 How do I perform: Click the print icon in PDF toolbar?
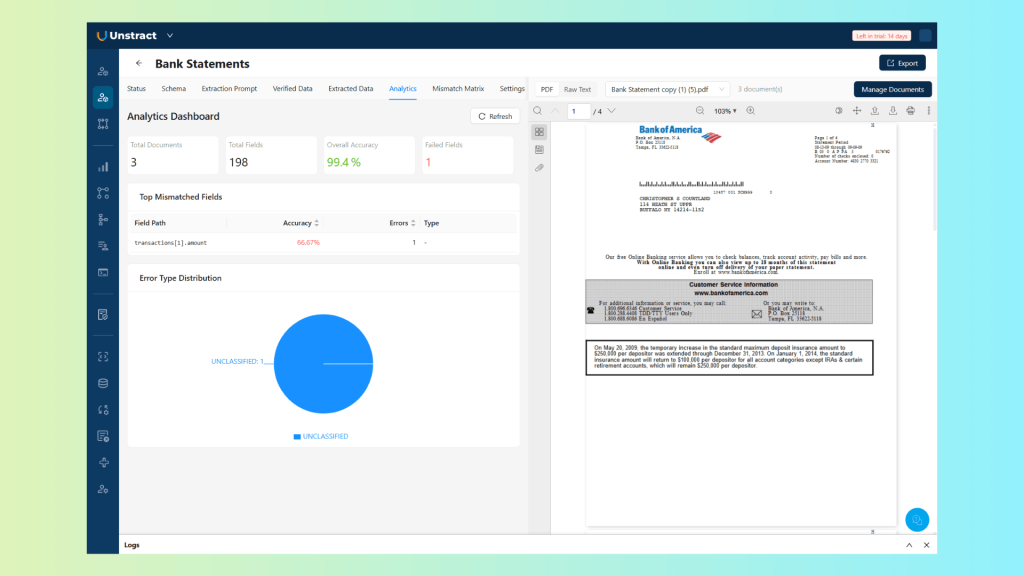coord(910,111)
